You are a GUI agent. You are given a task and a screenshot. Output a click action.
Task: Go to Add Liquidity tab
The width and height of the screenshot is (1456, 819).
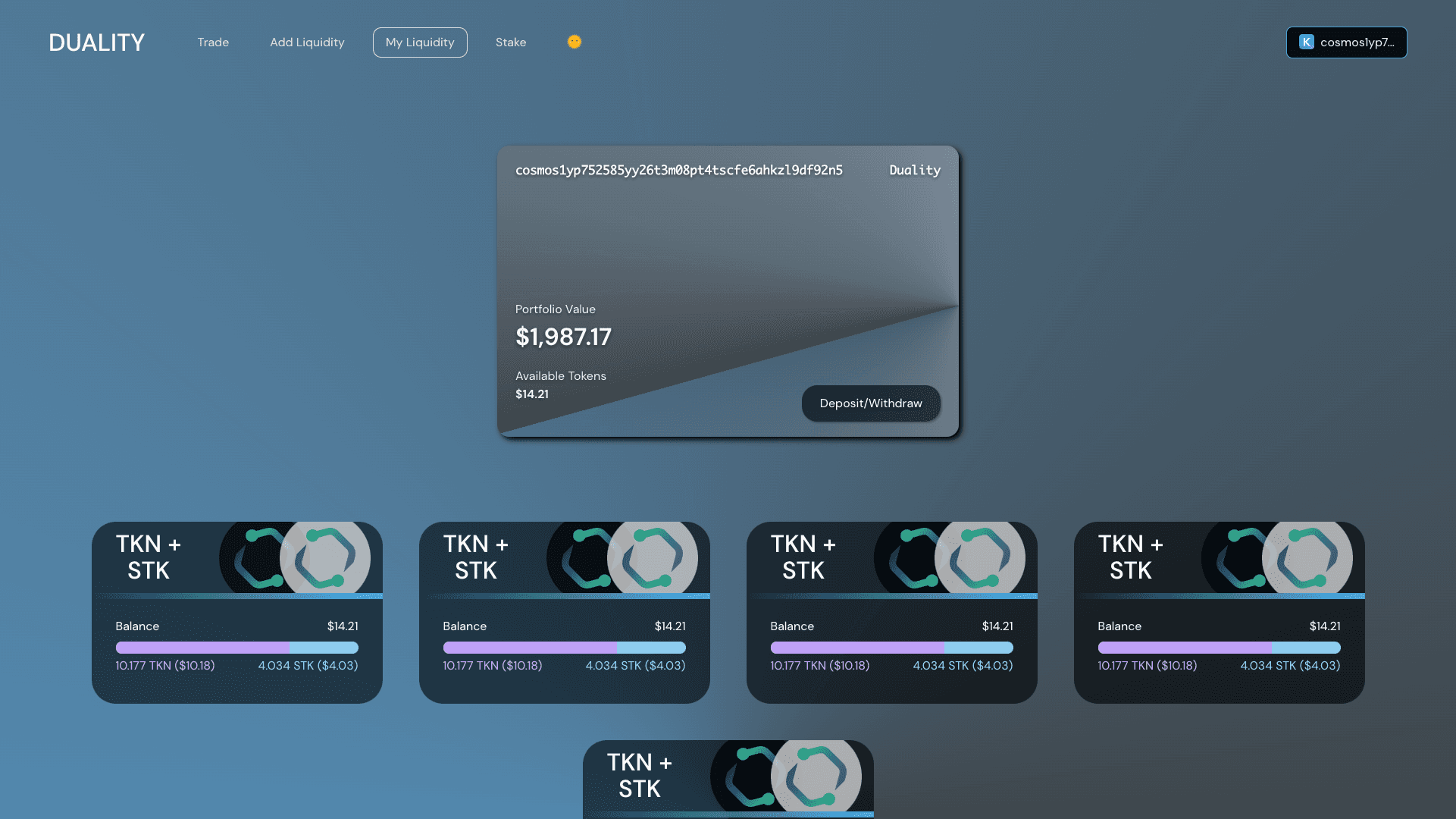307,42
